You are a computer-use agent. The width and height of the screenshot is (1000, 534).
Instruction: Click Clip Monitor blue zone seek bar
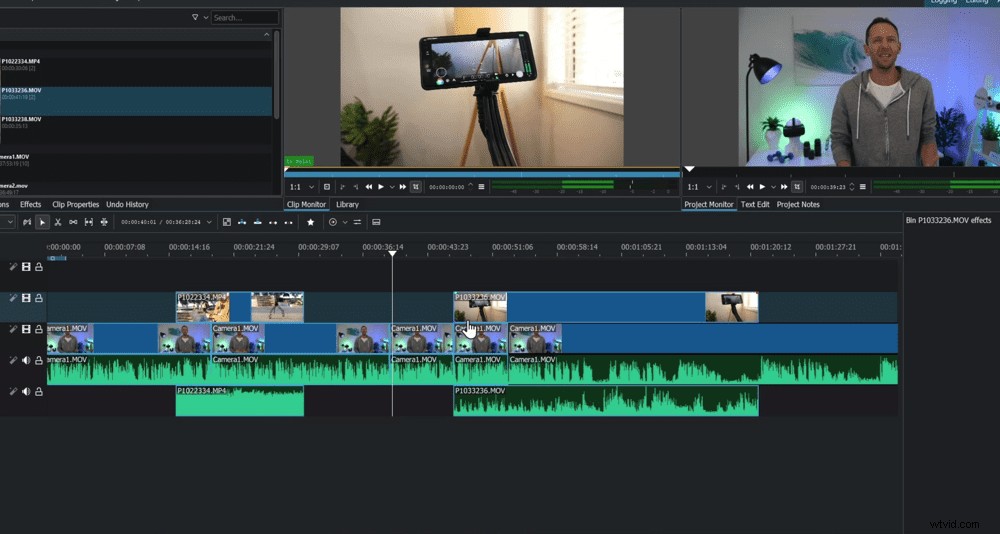(x=482, y=174)
